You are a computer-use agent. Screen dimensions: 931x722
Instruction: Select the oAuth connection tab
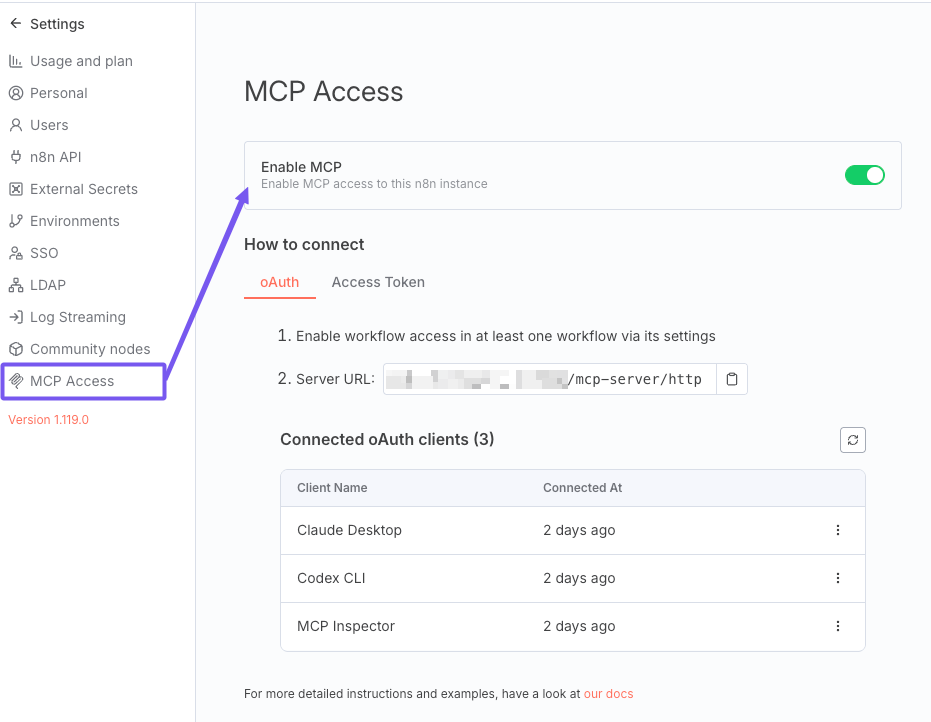[279, 282]
